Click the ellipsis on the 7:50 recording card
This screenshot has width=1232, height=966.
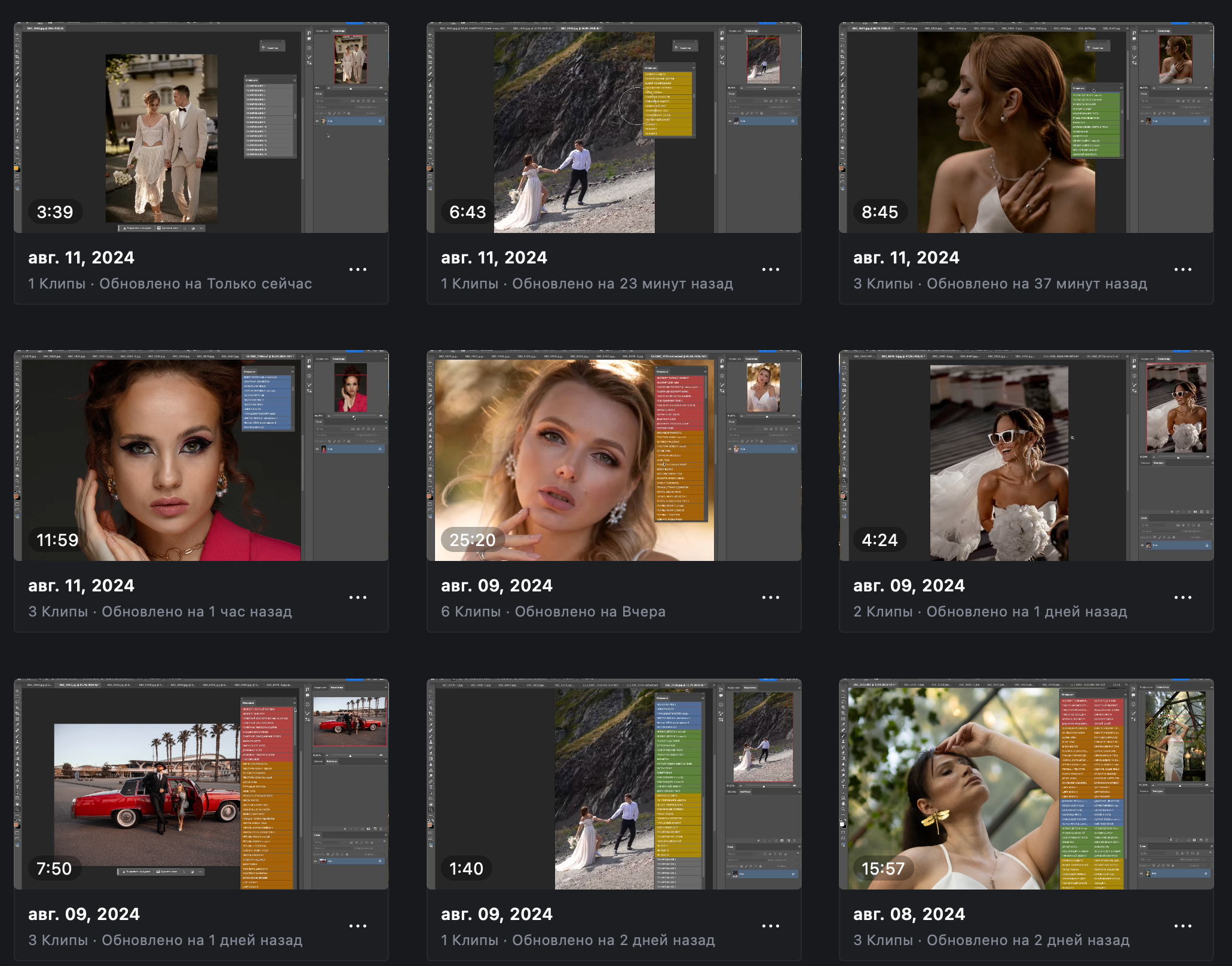tap(357, 926)
